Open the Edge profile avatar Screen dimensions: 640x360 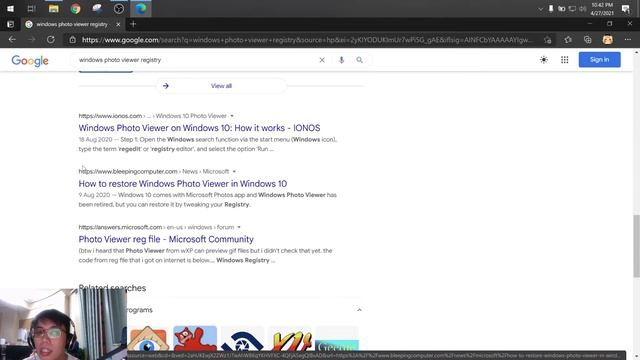607,40
